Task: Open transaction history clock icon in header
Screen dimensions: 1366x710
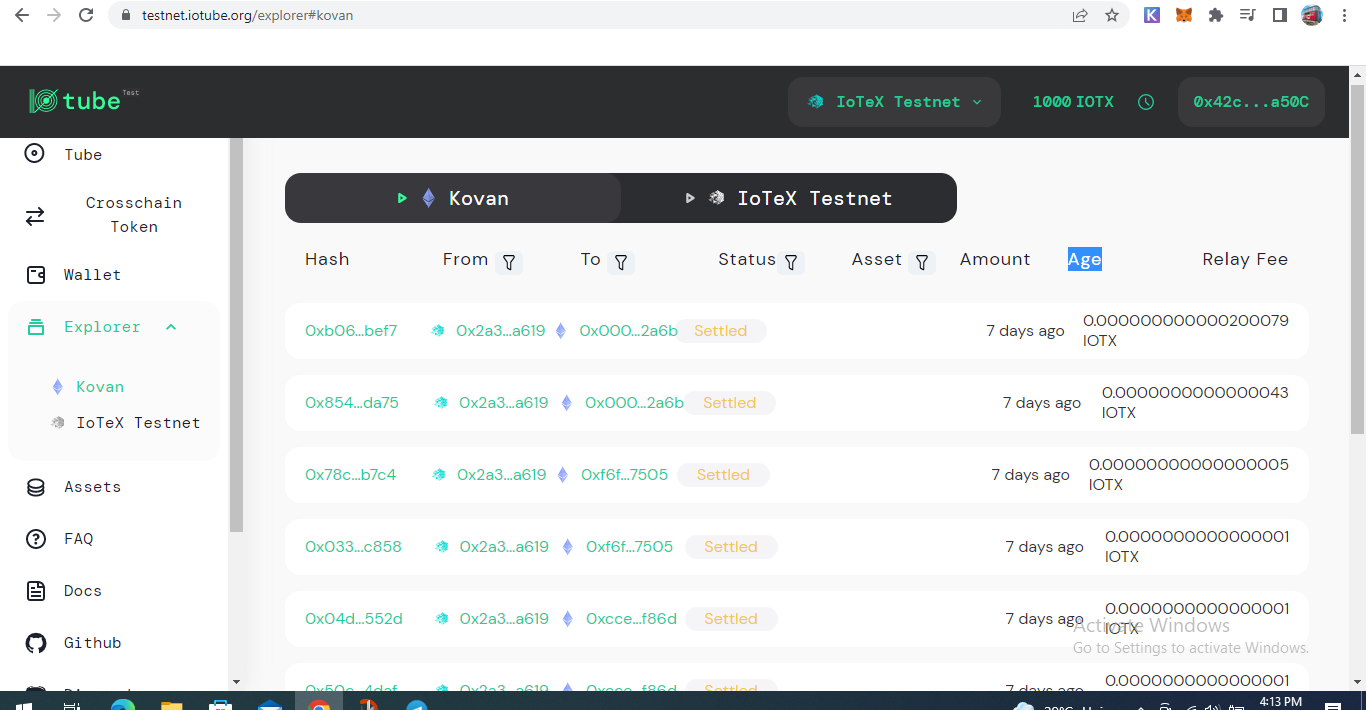Action: point(1146,102)
